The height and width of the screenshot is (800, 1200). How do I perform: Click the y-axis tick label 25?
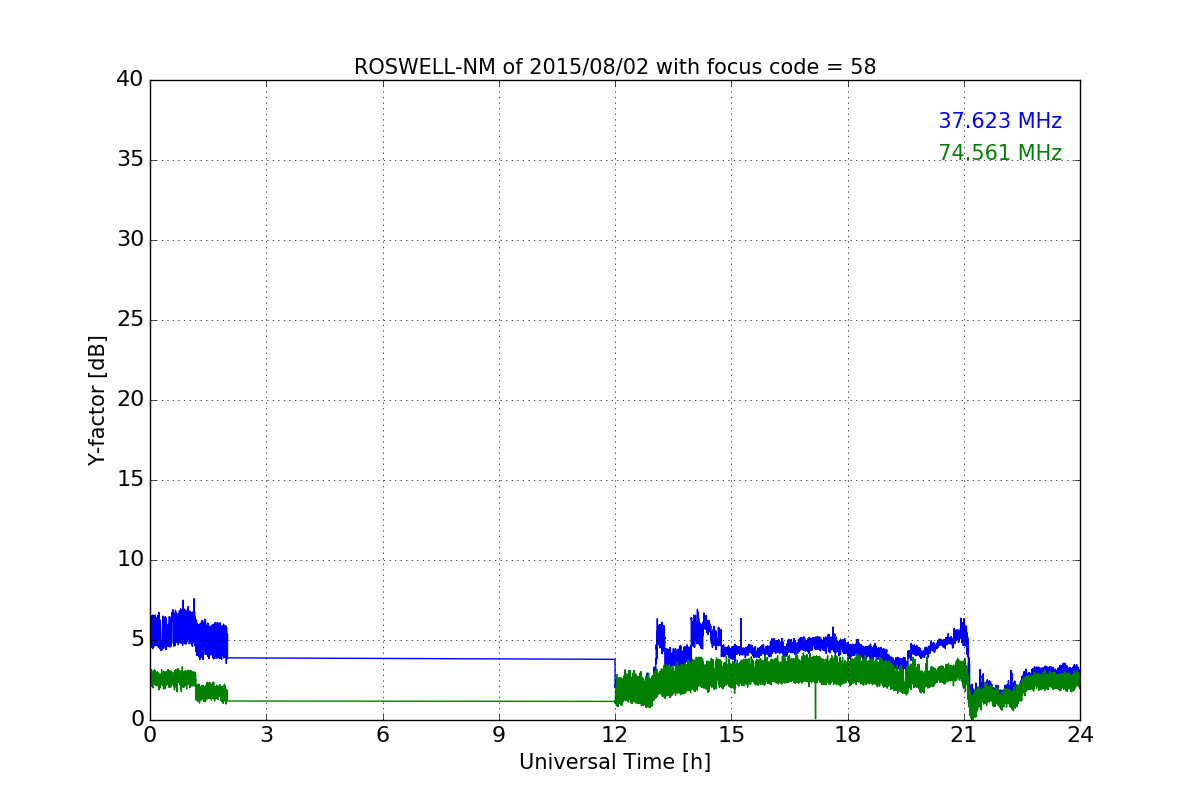pos(130,320)
